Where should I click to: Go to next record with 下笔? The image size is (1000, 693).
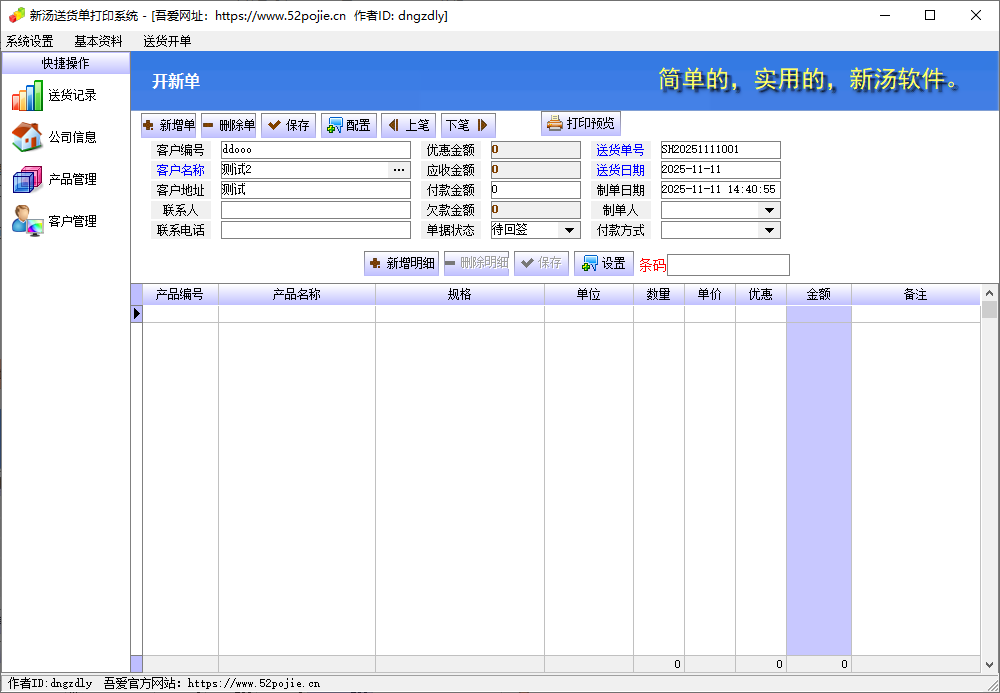click(x=468, y=125)
